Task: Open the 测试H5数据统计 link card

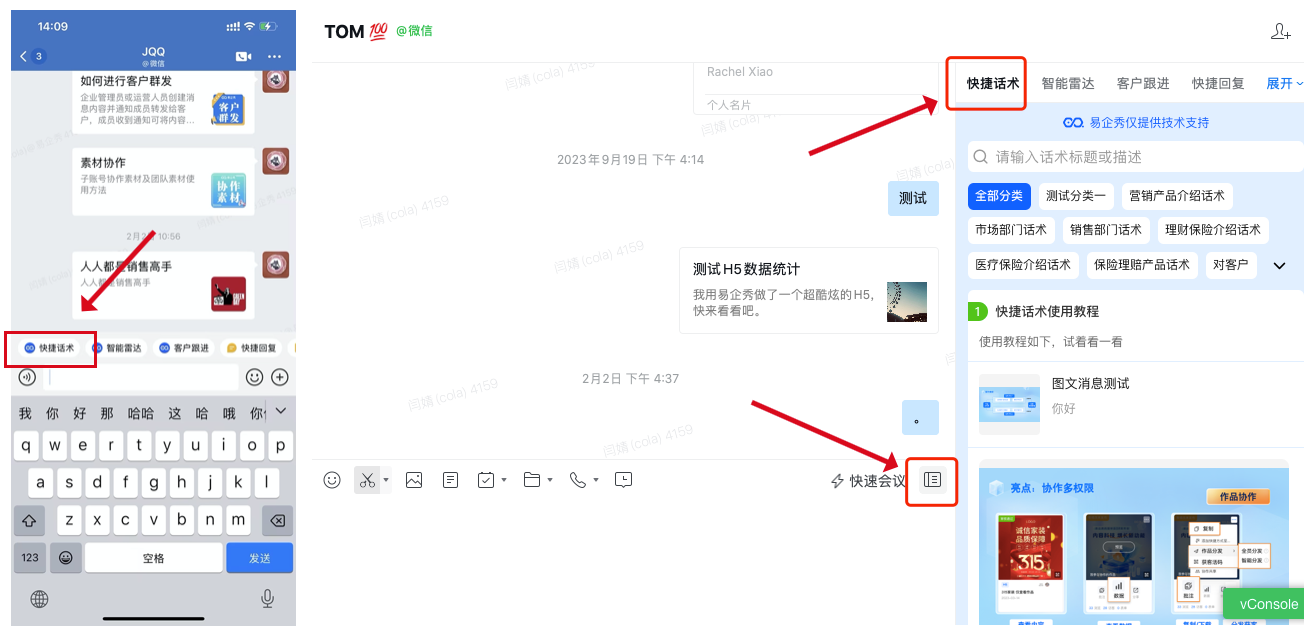Action: pyautogui.click(x=808, y=290)
